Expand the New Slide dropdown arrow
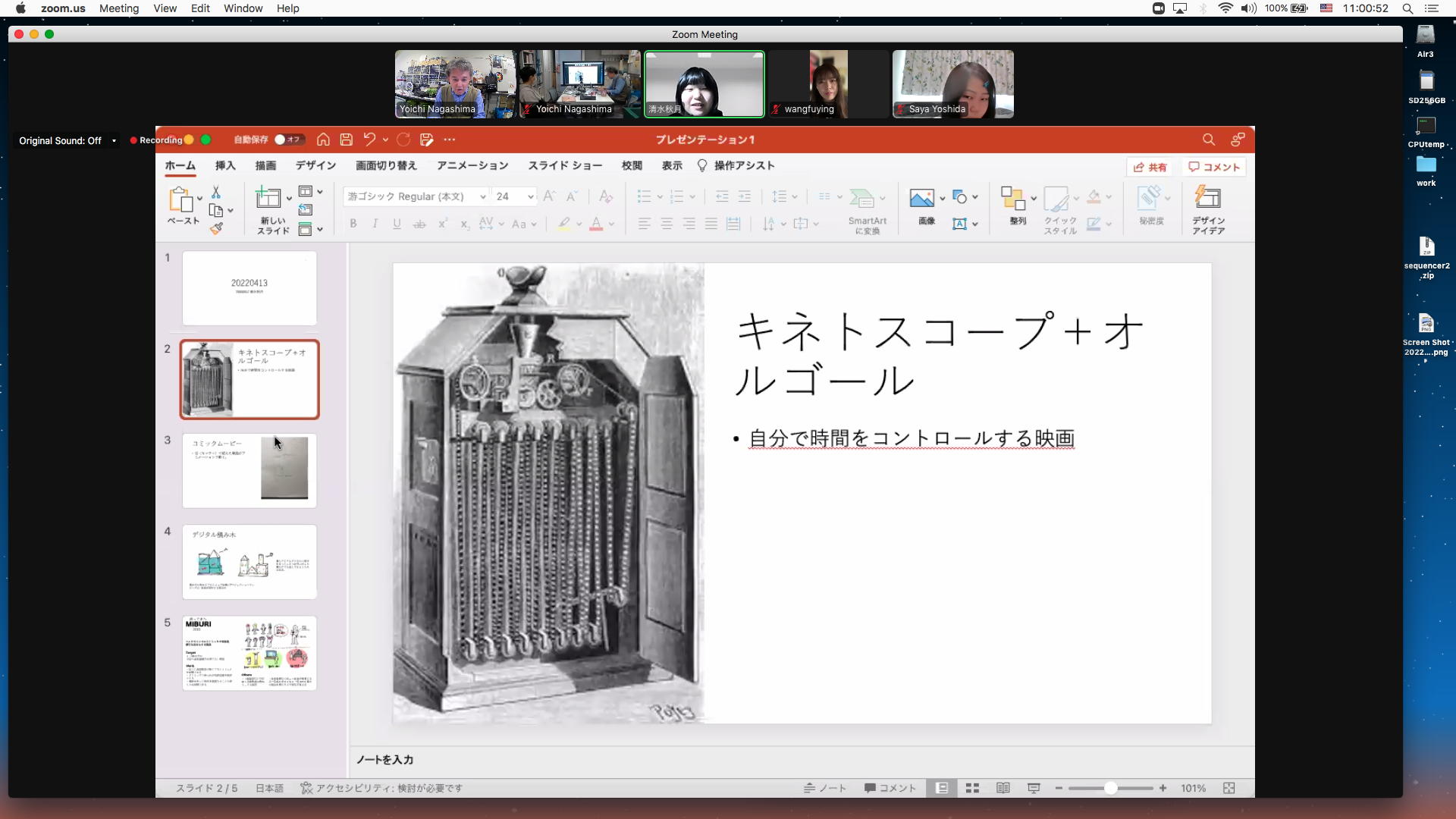Viewport: 1456px width, 819px height. coord(289,199)
